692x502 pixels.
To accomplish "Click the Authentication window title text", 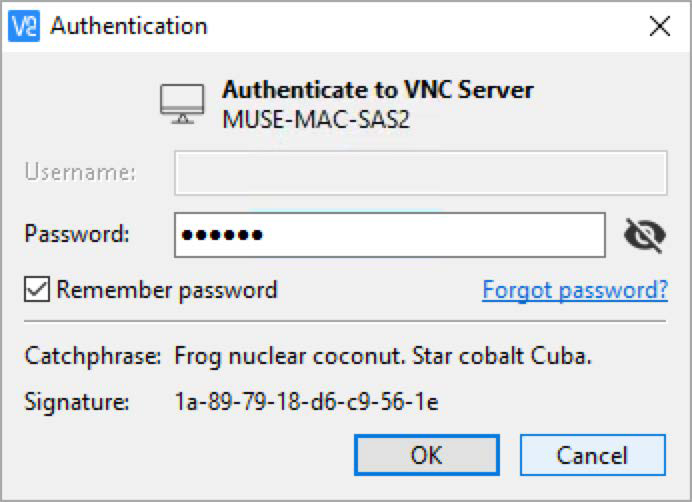I will pyautogui.click(x=128, y=26).
